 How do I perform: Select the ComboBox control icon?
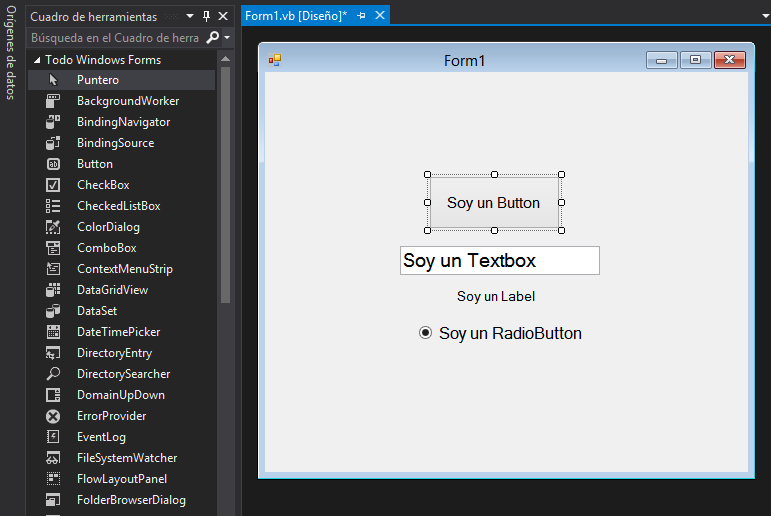(x=53, y=248)
